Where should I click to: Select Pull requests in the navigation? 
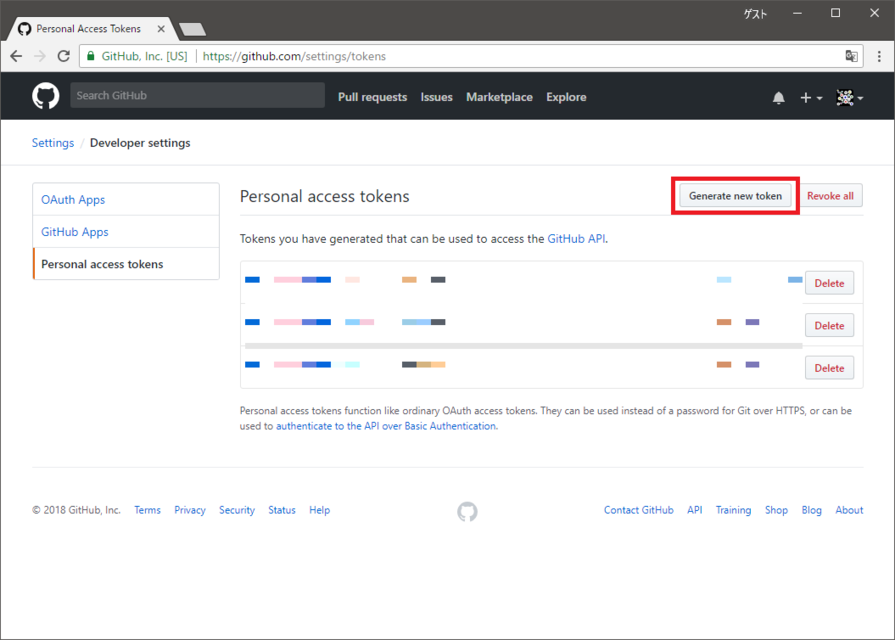pos(372,97)
